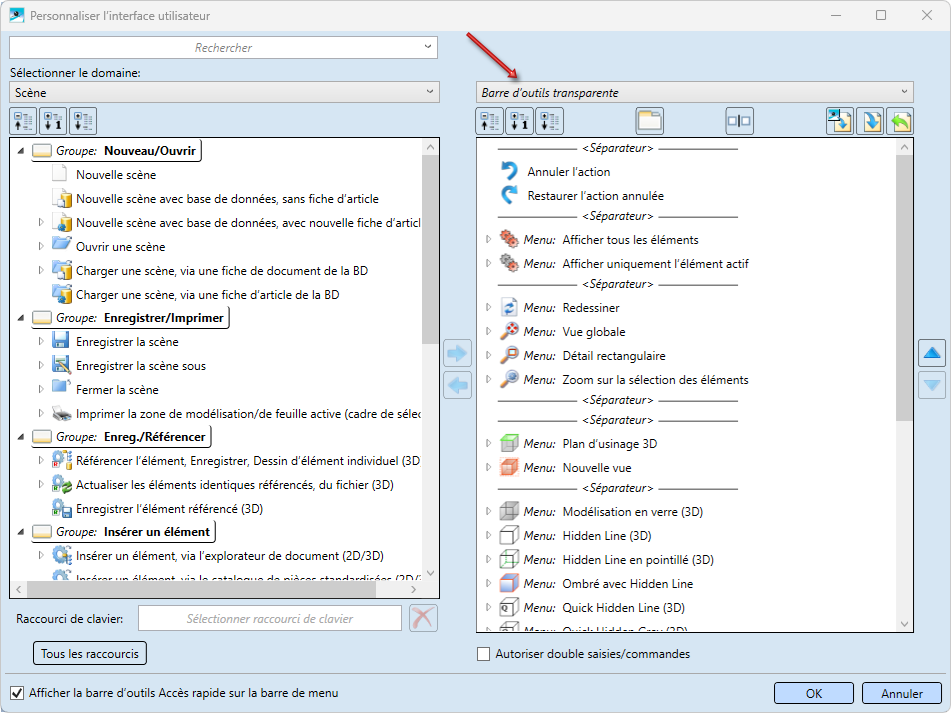The height and width of the screenshot is (713, 951).
Task: Click the green reset arrow icon
Action: [900, 121]
